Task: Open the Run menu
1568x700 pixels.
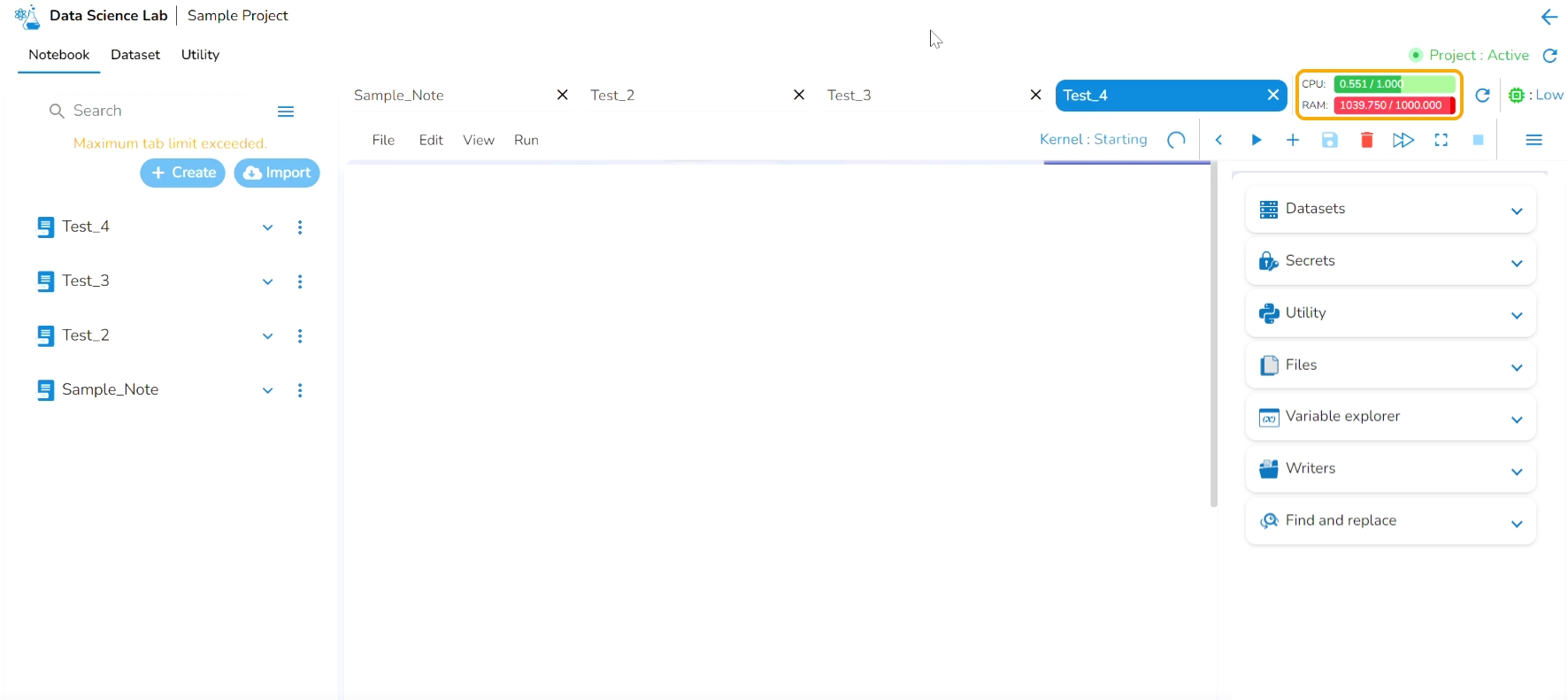Action: [527, 140]
